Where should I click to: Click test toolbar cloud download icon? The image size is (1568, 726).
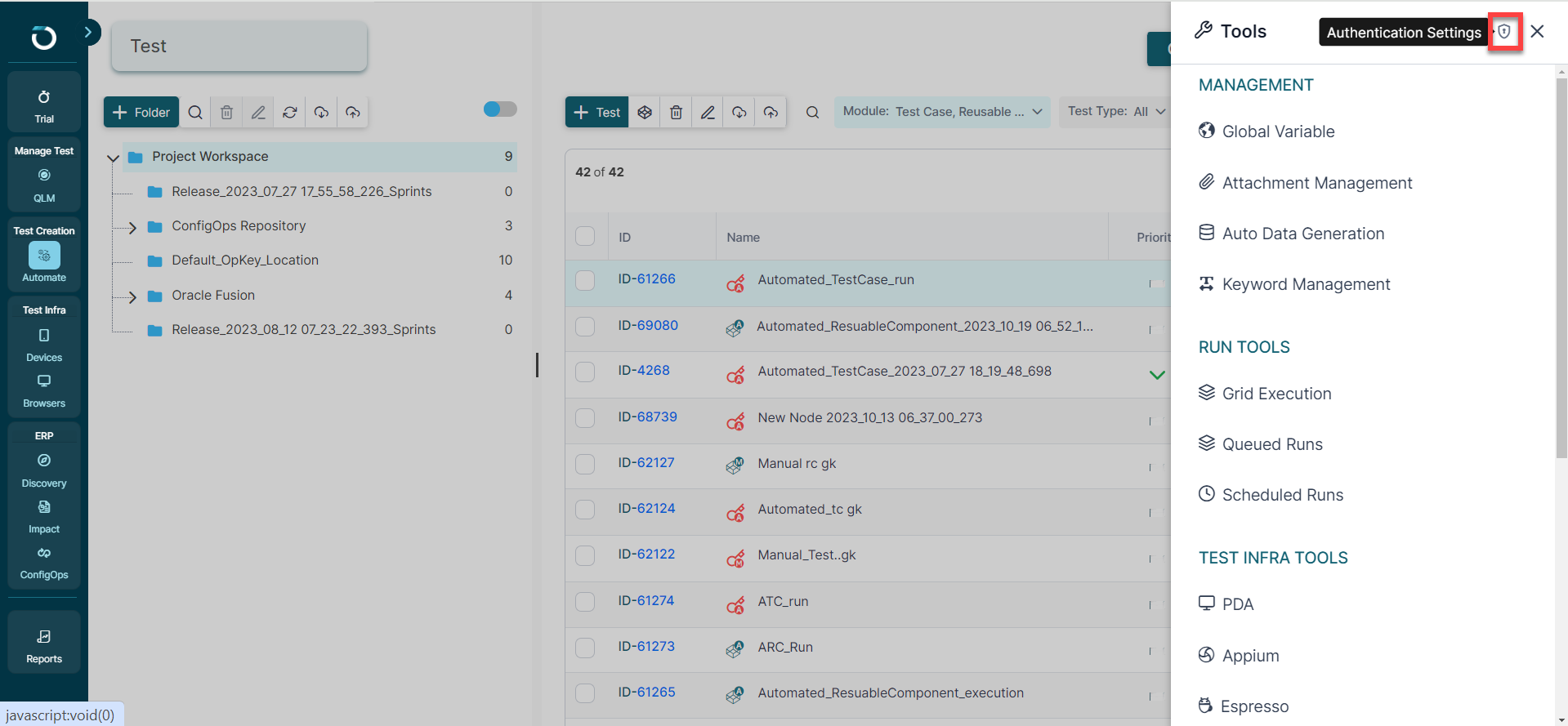pyautogui.click(x=739, y=112)
